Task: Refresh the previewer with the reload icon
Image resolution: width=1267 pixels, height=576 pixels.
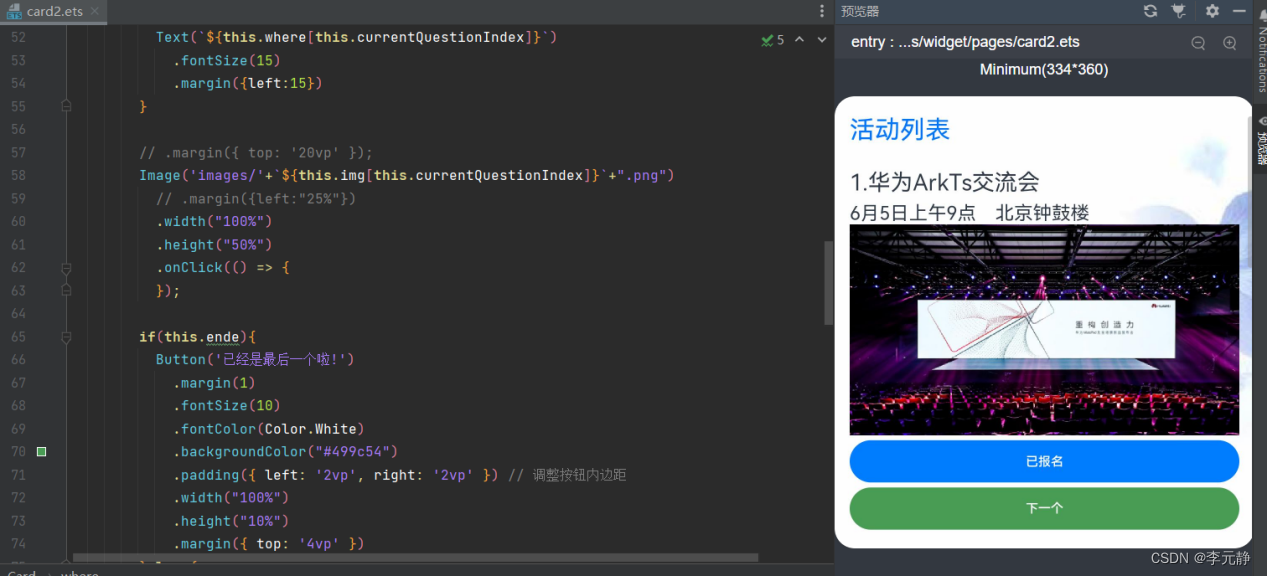Action: click(1151, 11)
